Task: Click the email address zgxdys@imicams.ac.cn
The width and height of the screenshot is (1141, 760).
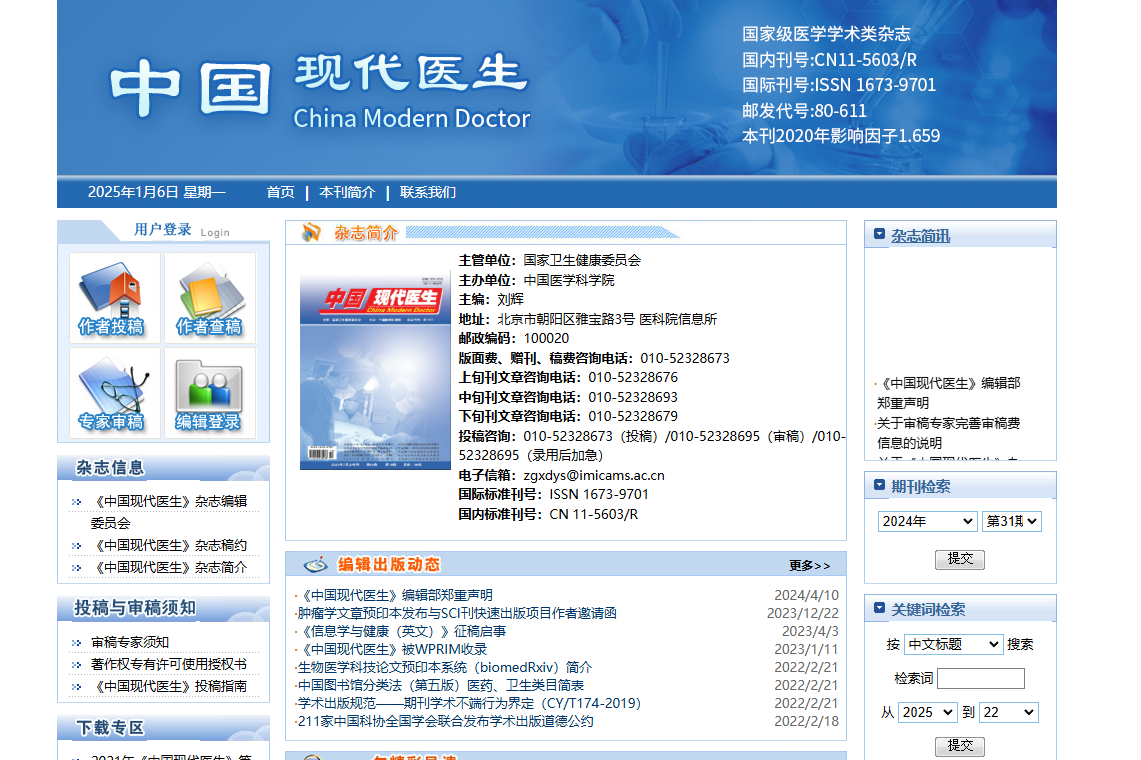Action: [x=594, y=475]
